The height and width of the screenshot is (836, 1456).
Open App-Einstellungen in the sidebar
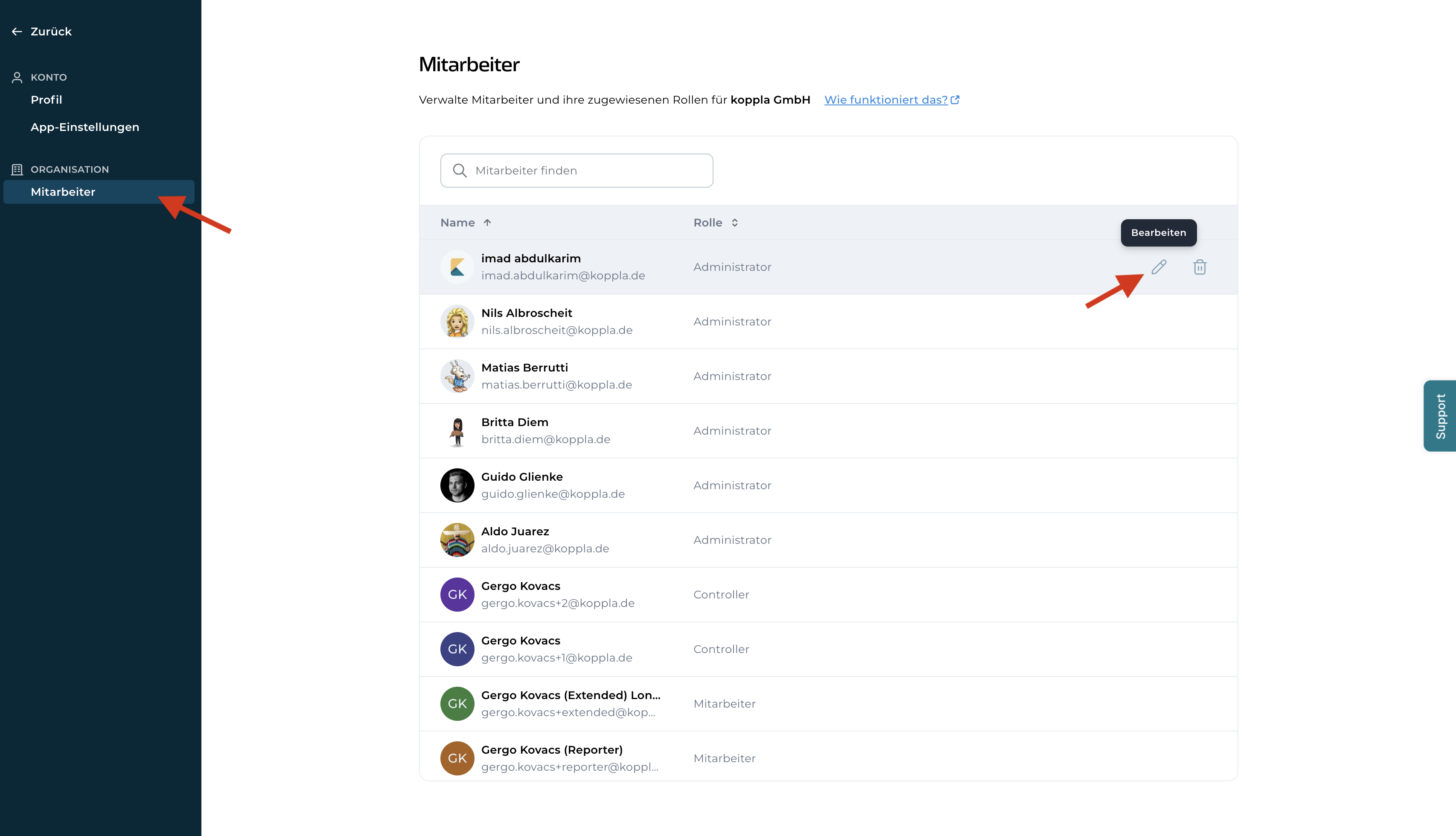85,127
